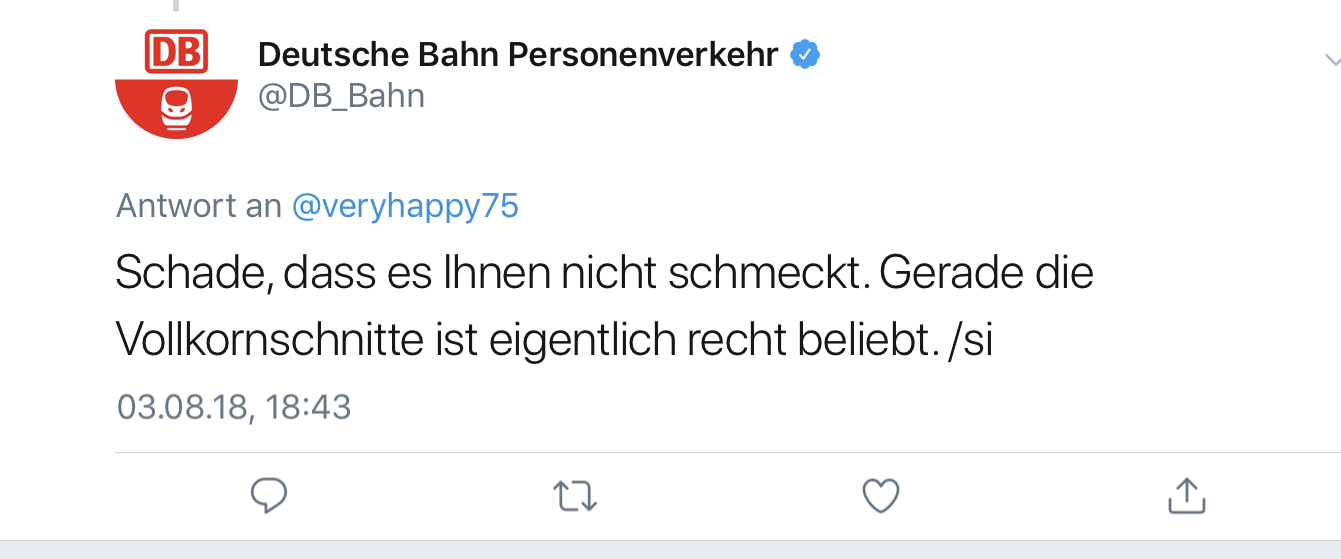Click the "Antwort an" label
The height and width of the screenshot is (559, 1341).
coord(199,206)
